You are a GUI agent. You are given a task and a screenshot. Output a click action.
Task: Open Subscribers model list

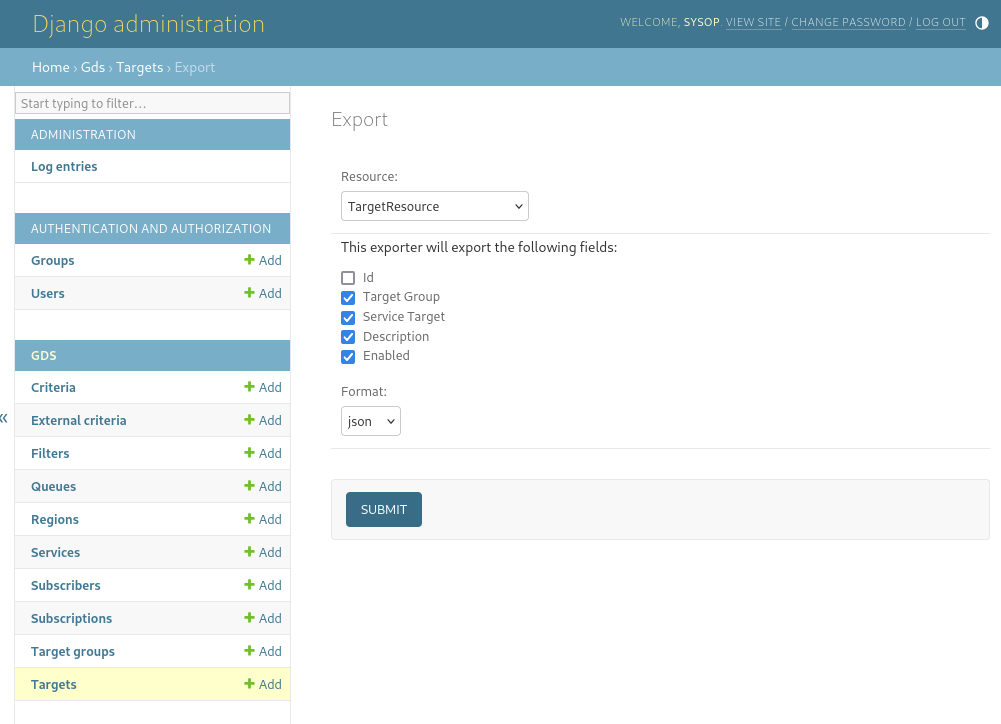click(x=66, y=585)
